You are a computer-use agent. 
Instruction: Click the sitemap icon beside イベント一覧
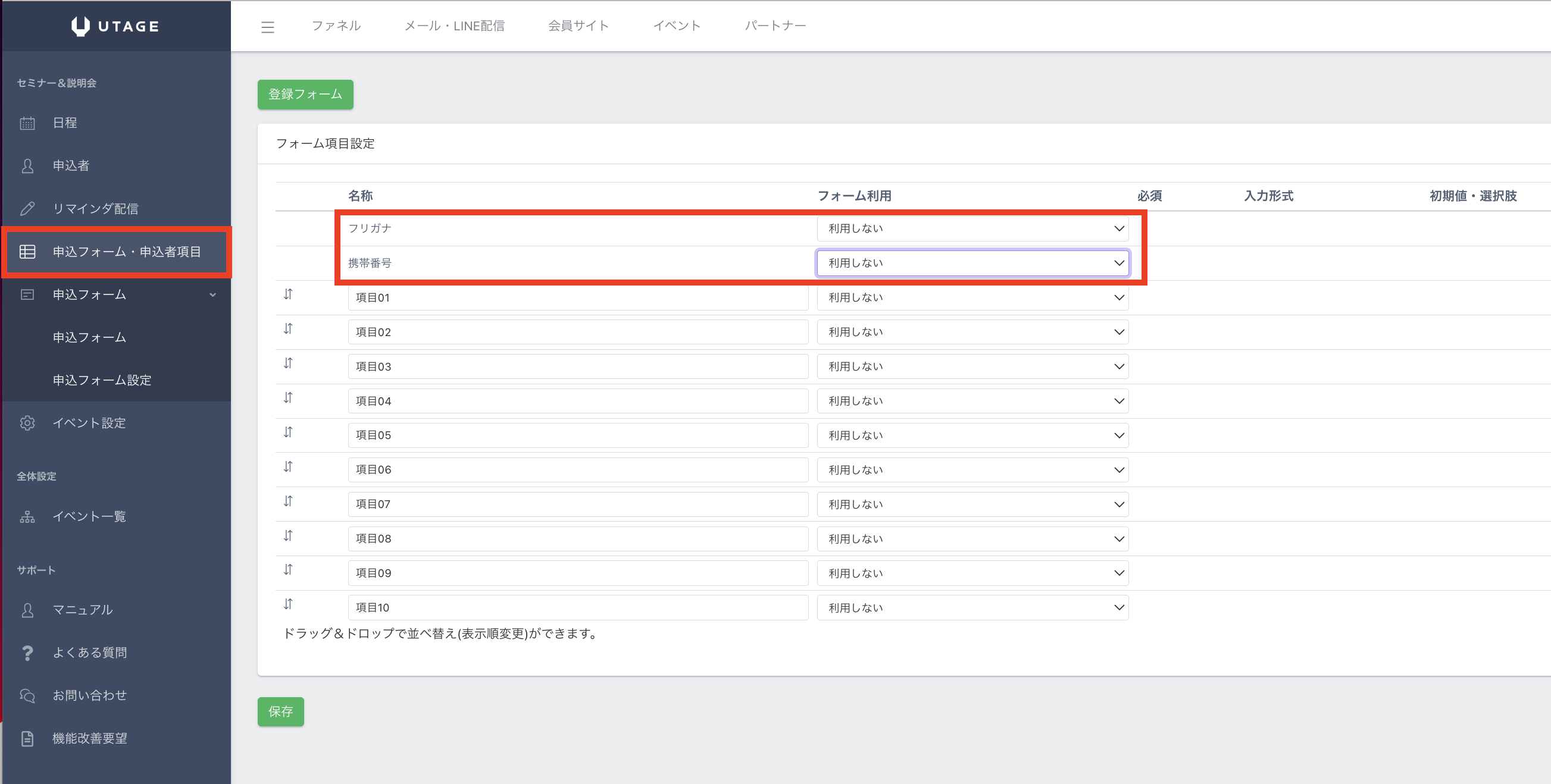click(x=27, y=517)
